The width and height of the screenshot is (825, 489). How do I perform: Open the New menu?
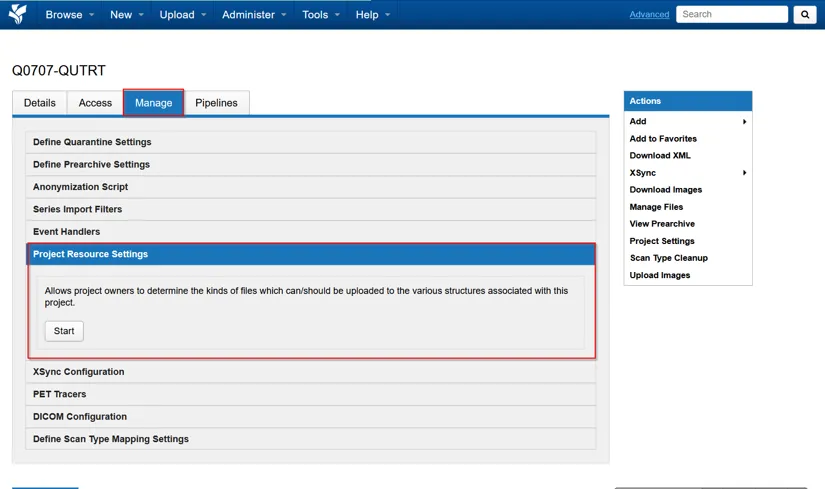point(126,15)
